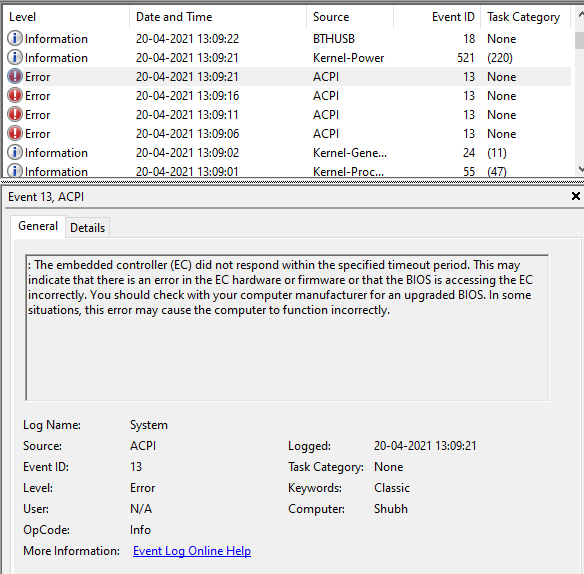Click the error icon of the 13:09:06 ACPI event
This screenshot has height=574, width=584.
(x=15, y=133)
